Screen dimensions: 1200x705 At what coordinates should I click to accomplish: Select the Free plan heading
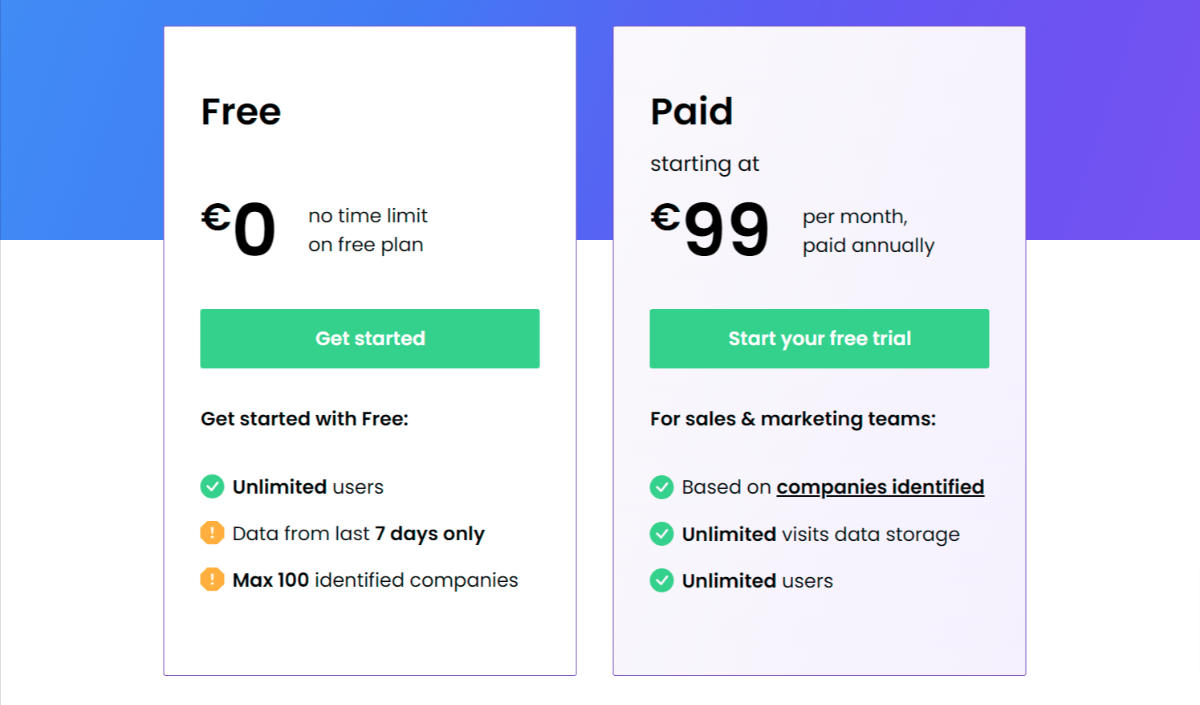241,111
